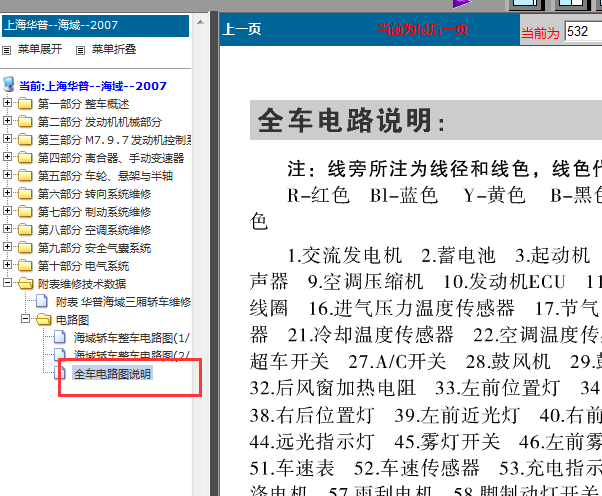602x496 pixels.
Task: Click folder icon of 第八部分 空调系统维修
Action: pos(25,230)
